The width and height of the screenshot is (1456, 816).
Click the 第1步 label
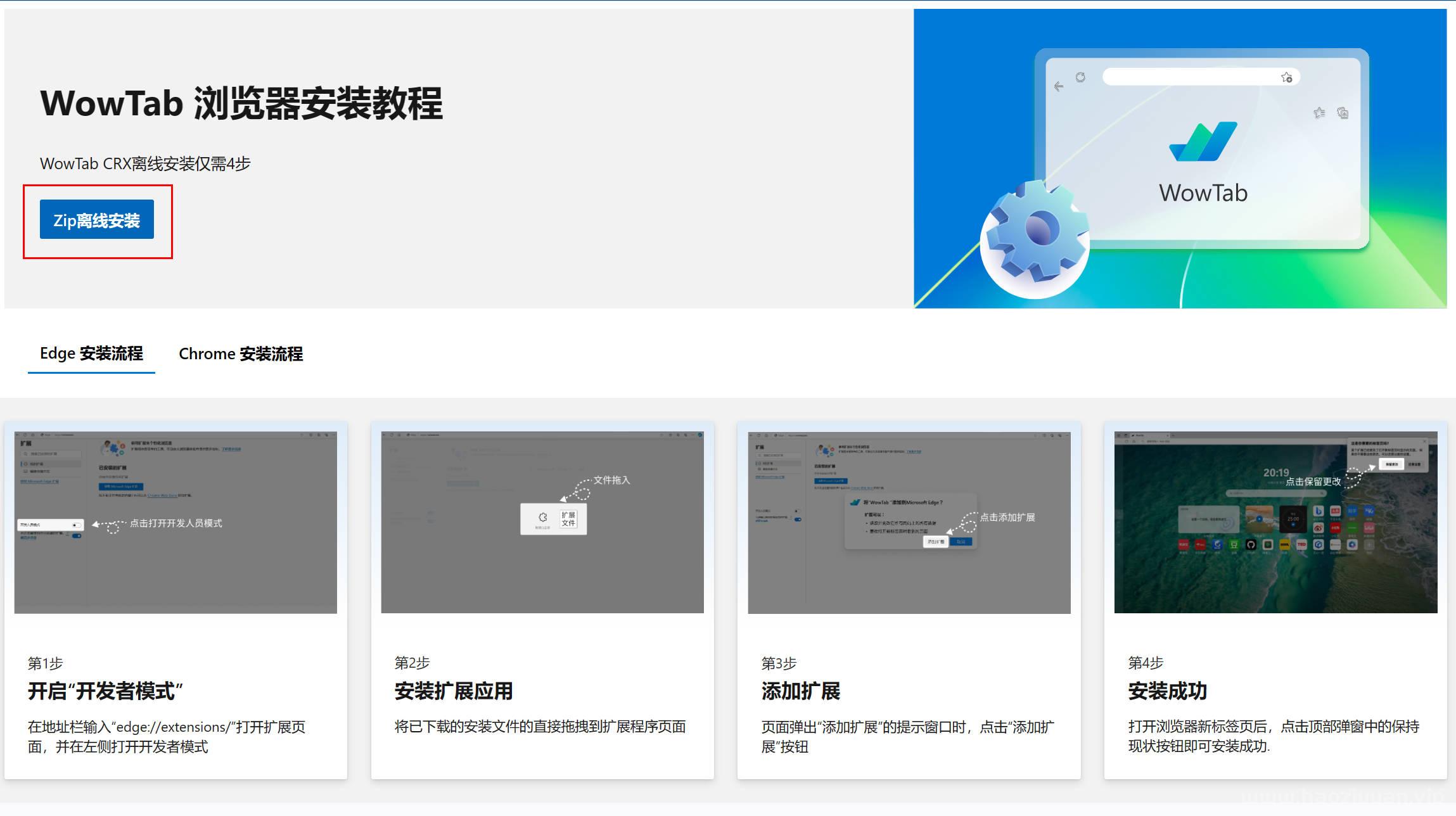pyautogui.click(x=46, y=663)
